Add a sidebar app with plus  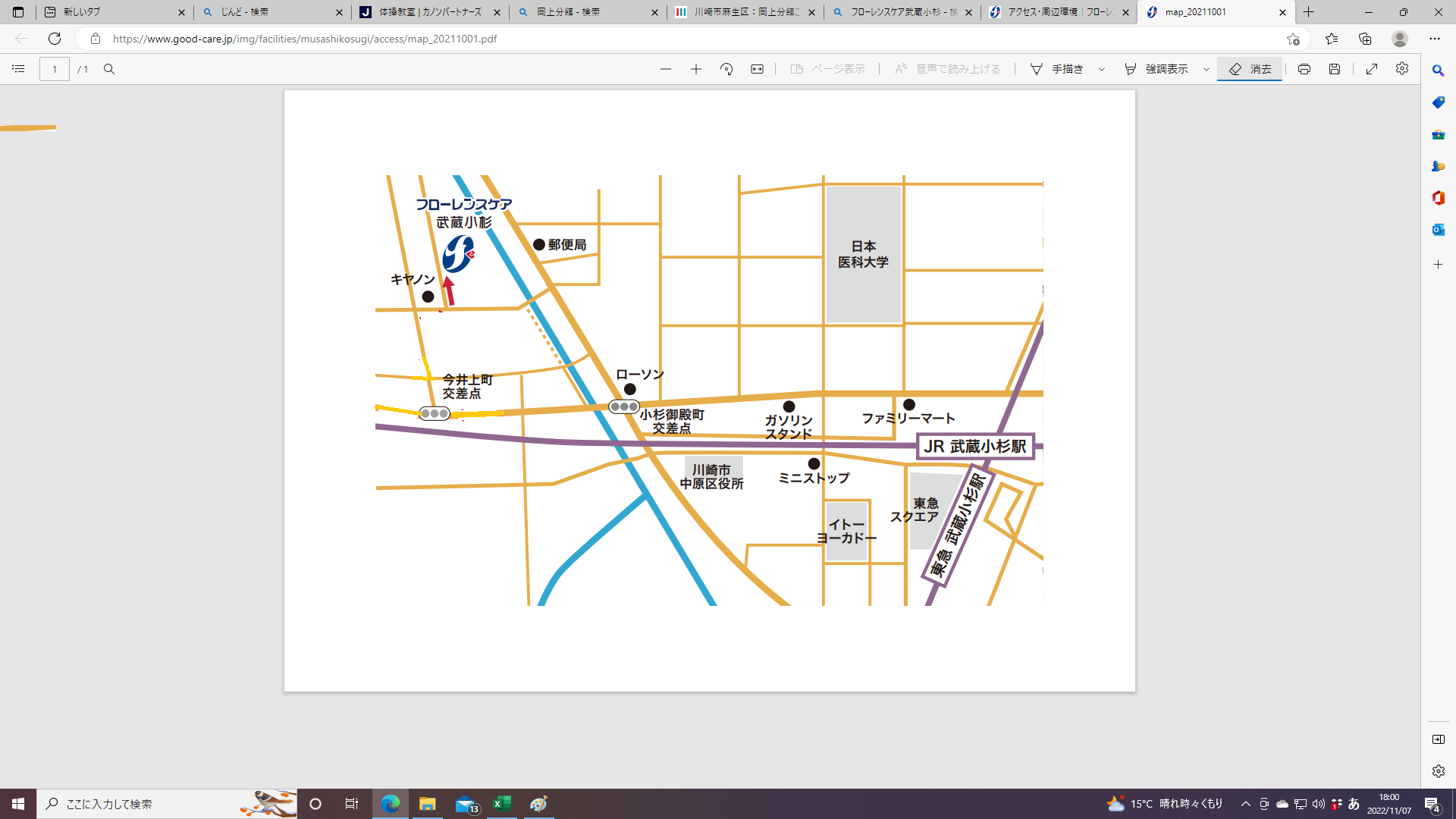click(x=1438, y=265)
